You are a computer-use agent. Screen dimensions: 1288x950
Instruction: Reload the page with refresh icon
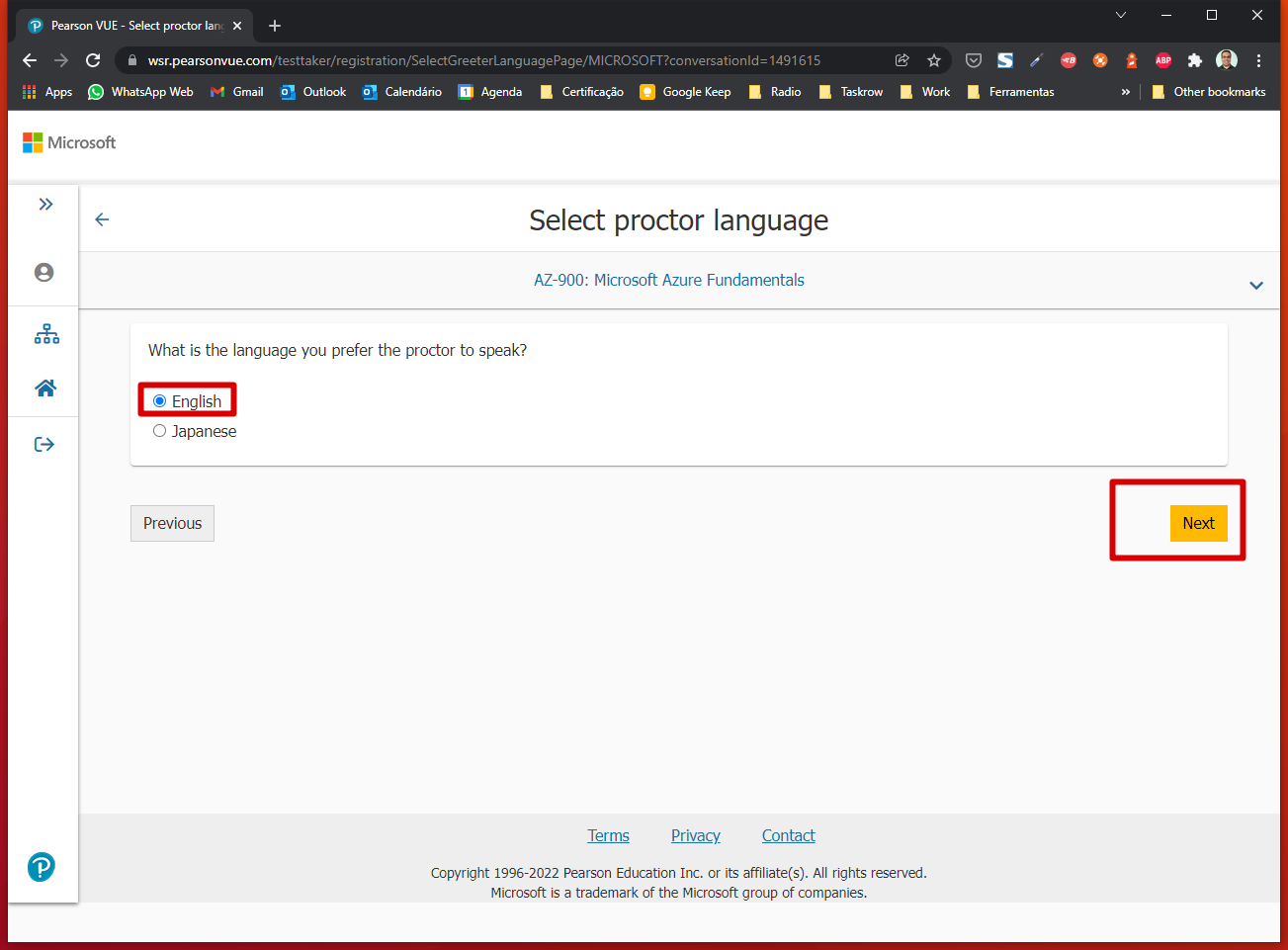(93, 60)
